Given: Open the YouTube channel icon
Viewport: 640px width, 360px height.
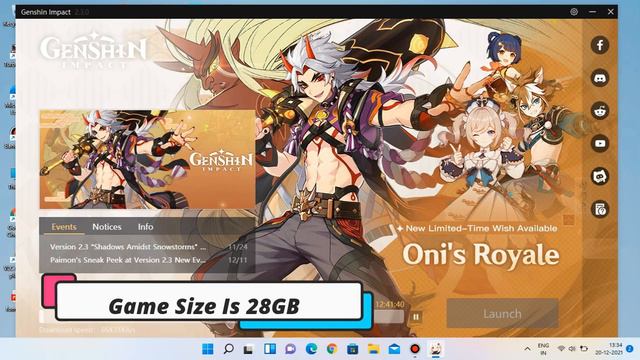Looking at the screenshot, I should pyautogui.click(x=600, y=143).
